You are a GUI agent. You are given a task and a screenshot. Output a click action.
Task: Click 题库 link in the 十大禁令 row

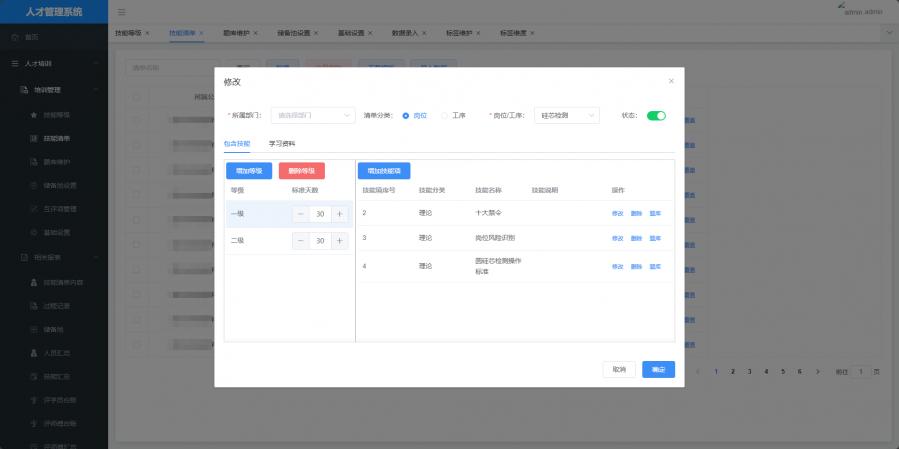click(655, 213)
